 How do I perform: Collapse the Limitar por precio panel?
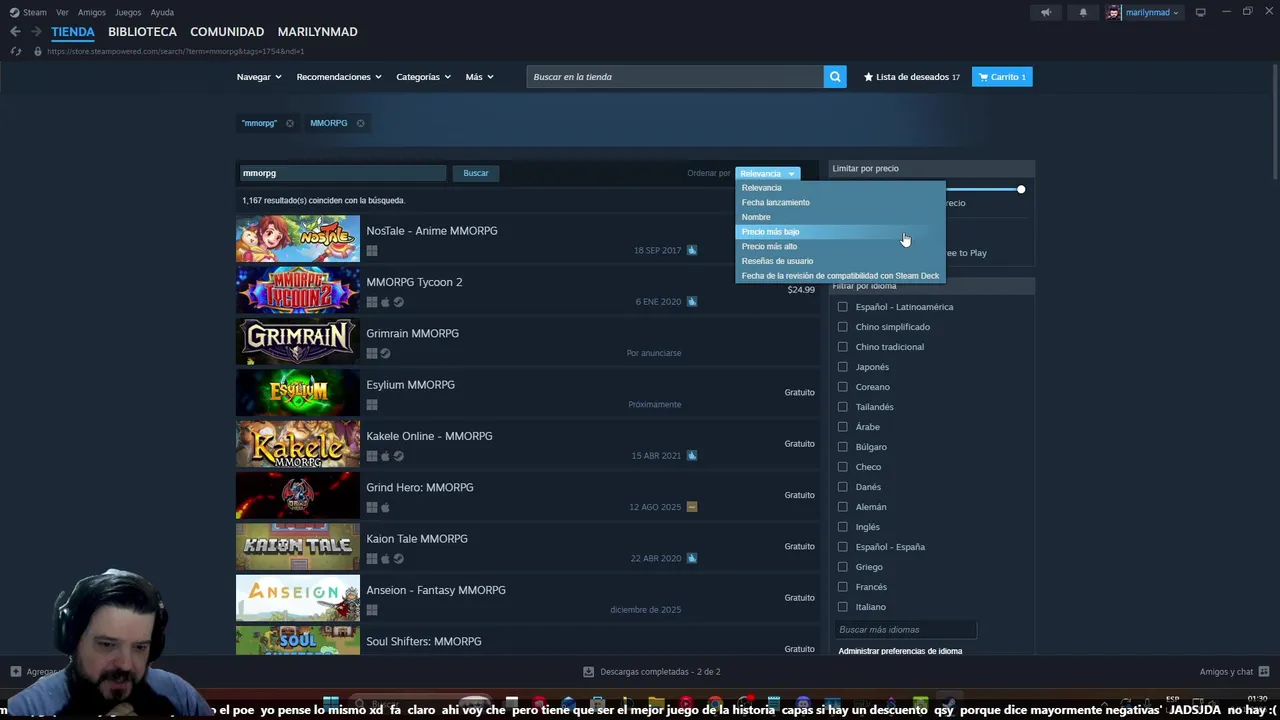click(931, 168)
